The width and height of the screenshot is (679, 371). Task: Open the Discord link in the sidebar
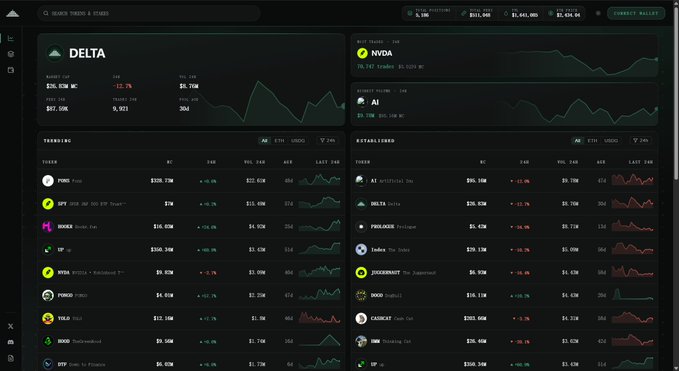click(x=11, y=342)
